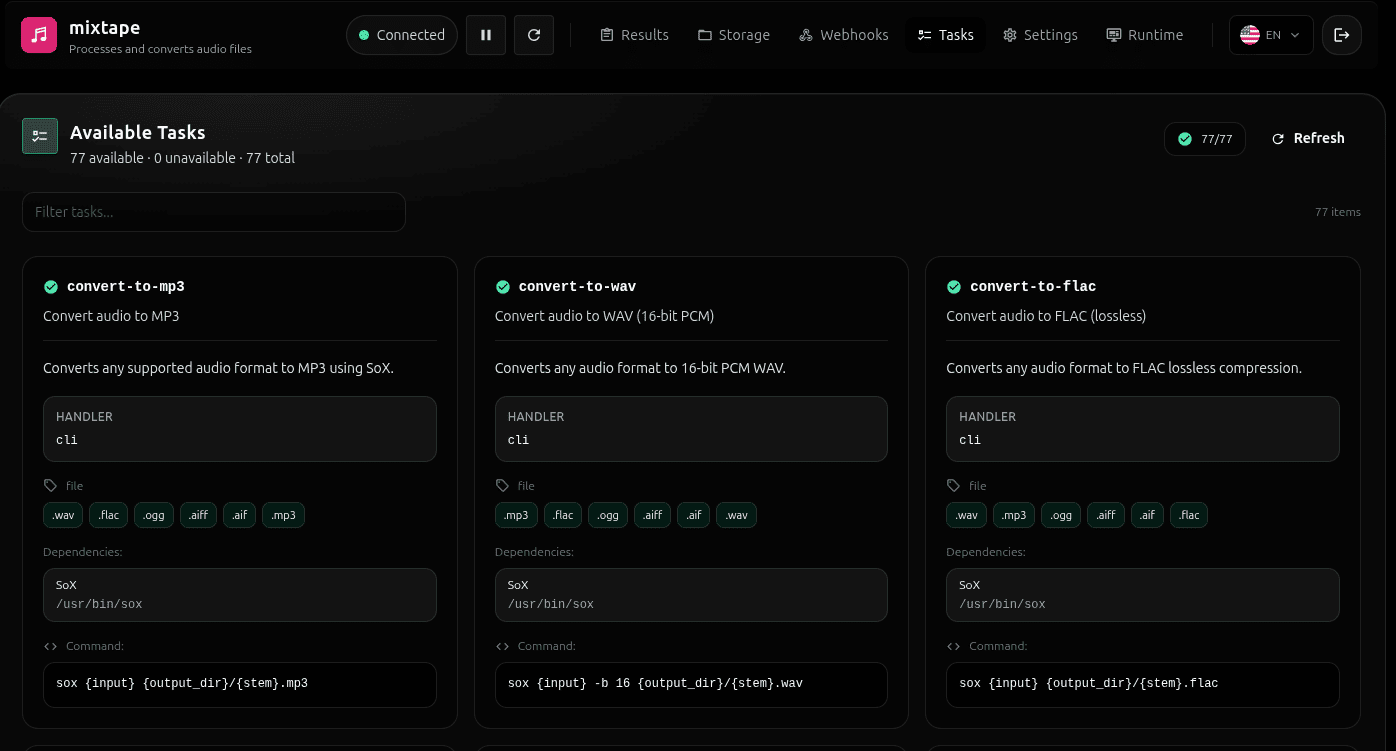Click the mixtape music note logo

tap(39, 35)
